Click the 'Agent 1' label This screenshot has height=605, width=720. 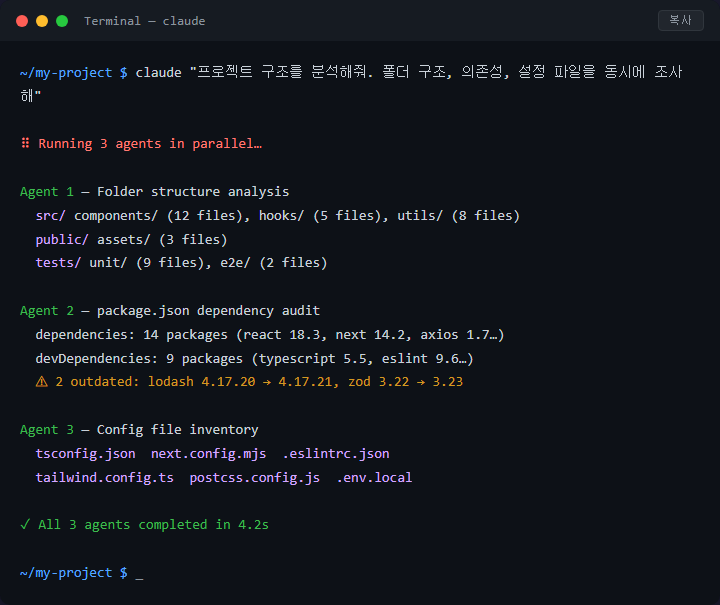pos(47,191)
